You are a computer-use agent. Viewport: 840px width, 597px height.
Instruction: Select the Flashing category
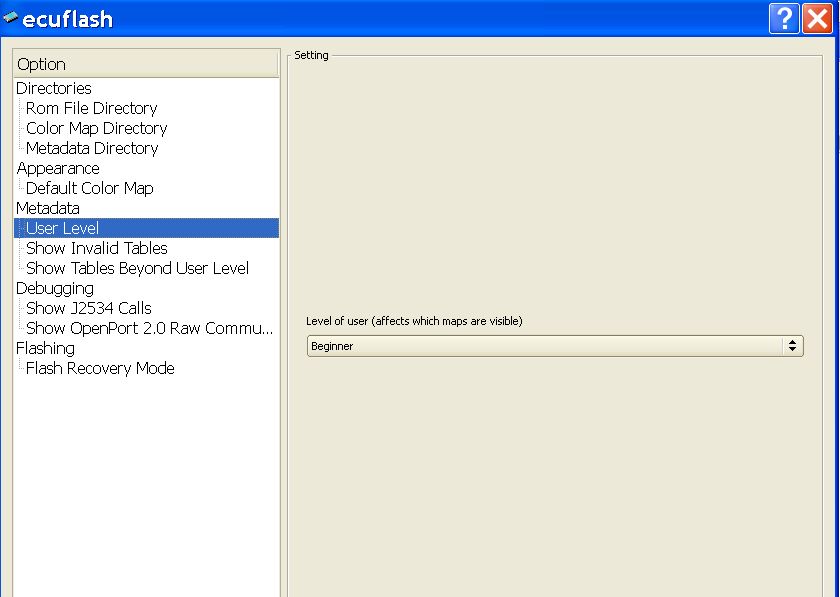pyautogui.click(x=45, y=348)
